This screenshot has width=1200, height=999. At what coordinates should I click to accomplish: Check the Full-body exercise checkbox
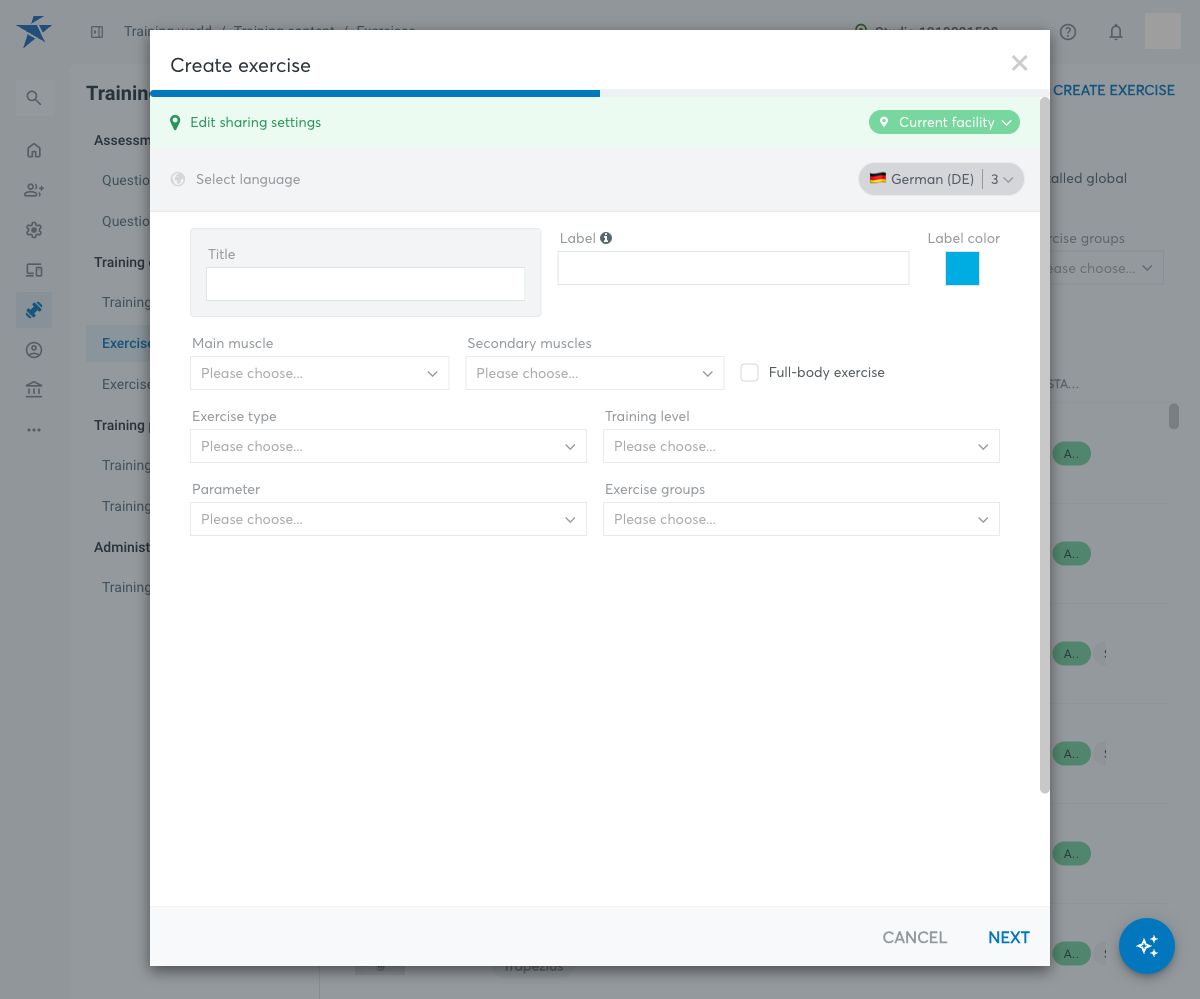[749, 372]
